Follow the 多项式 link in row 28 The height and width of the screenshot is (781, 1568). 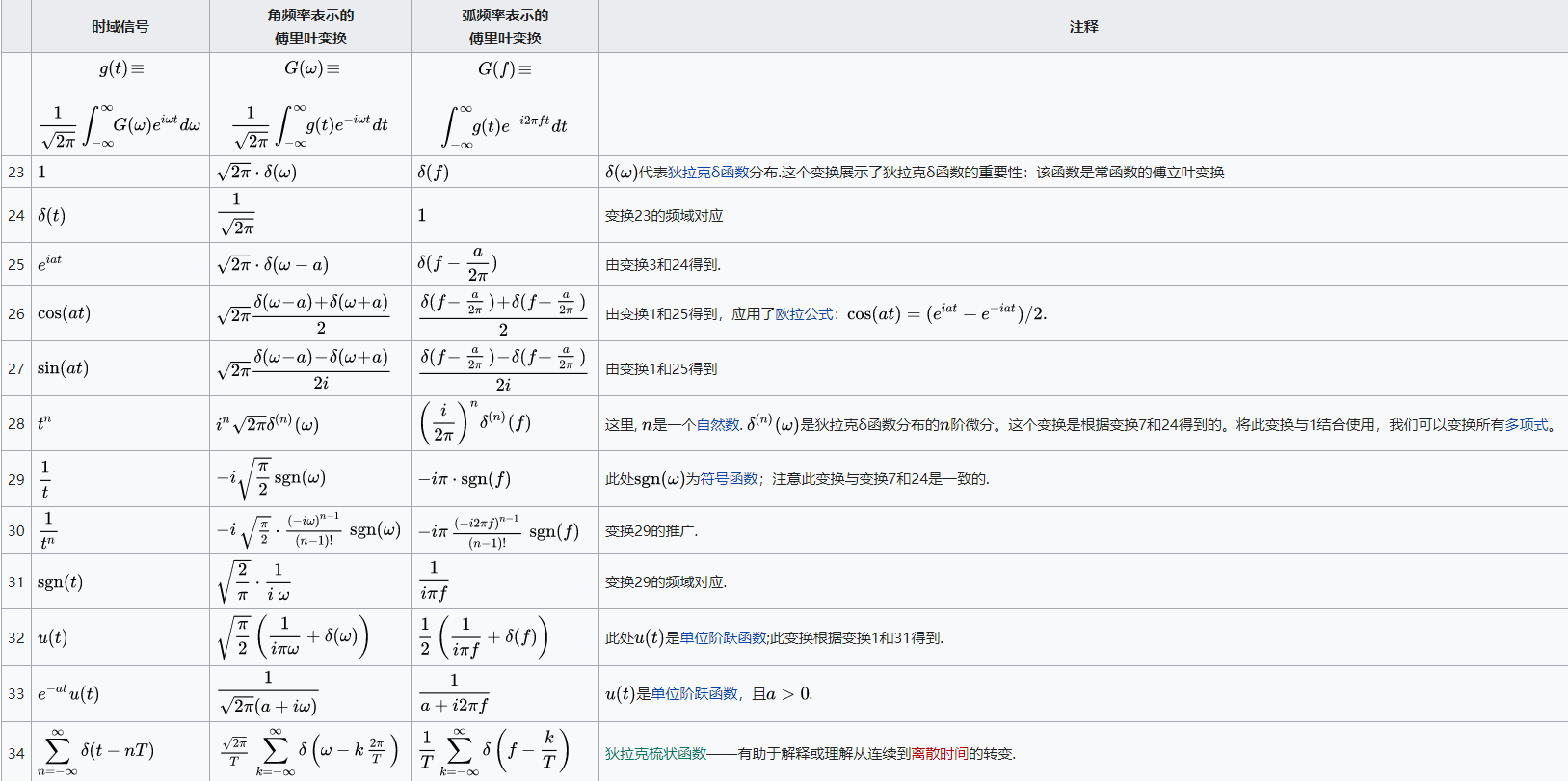point(1527,424)
